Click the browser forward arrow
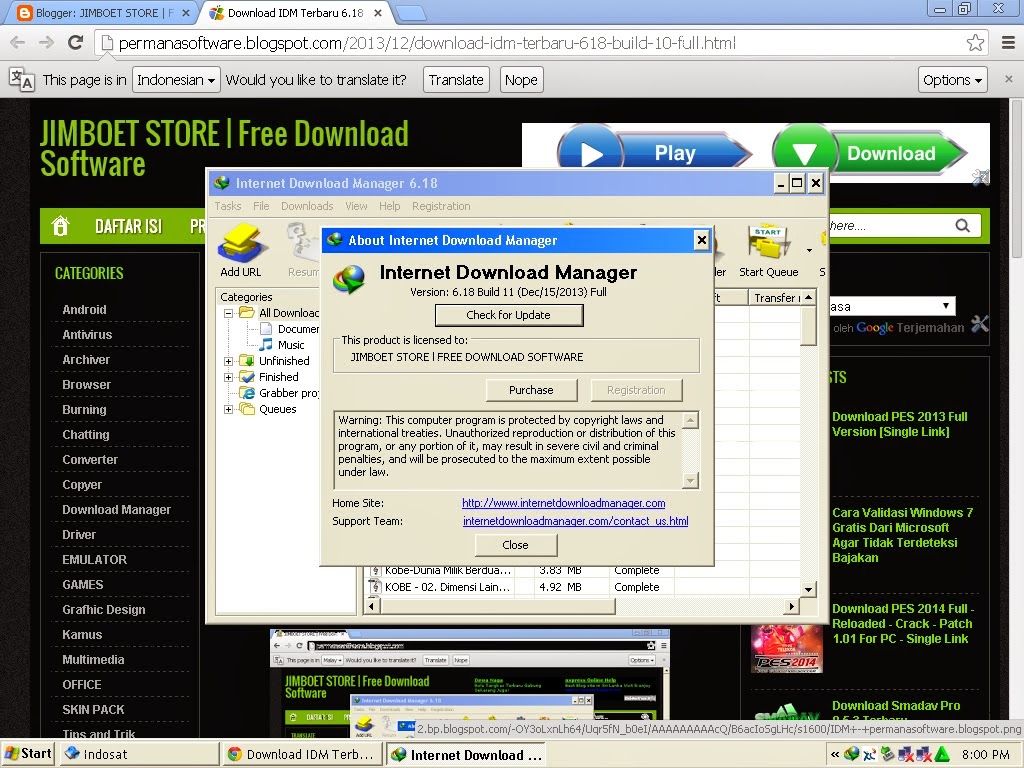This screenshot has height=768, width=1024. click(46, 43)
